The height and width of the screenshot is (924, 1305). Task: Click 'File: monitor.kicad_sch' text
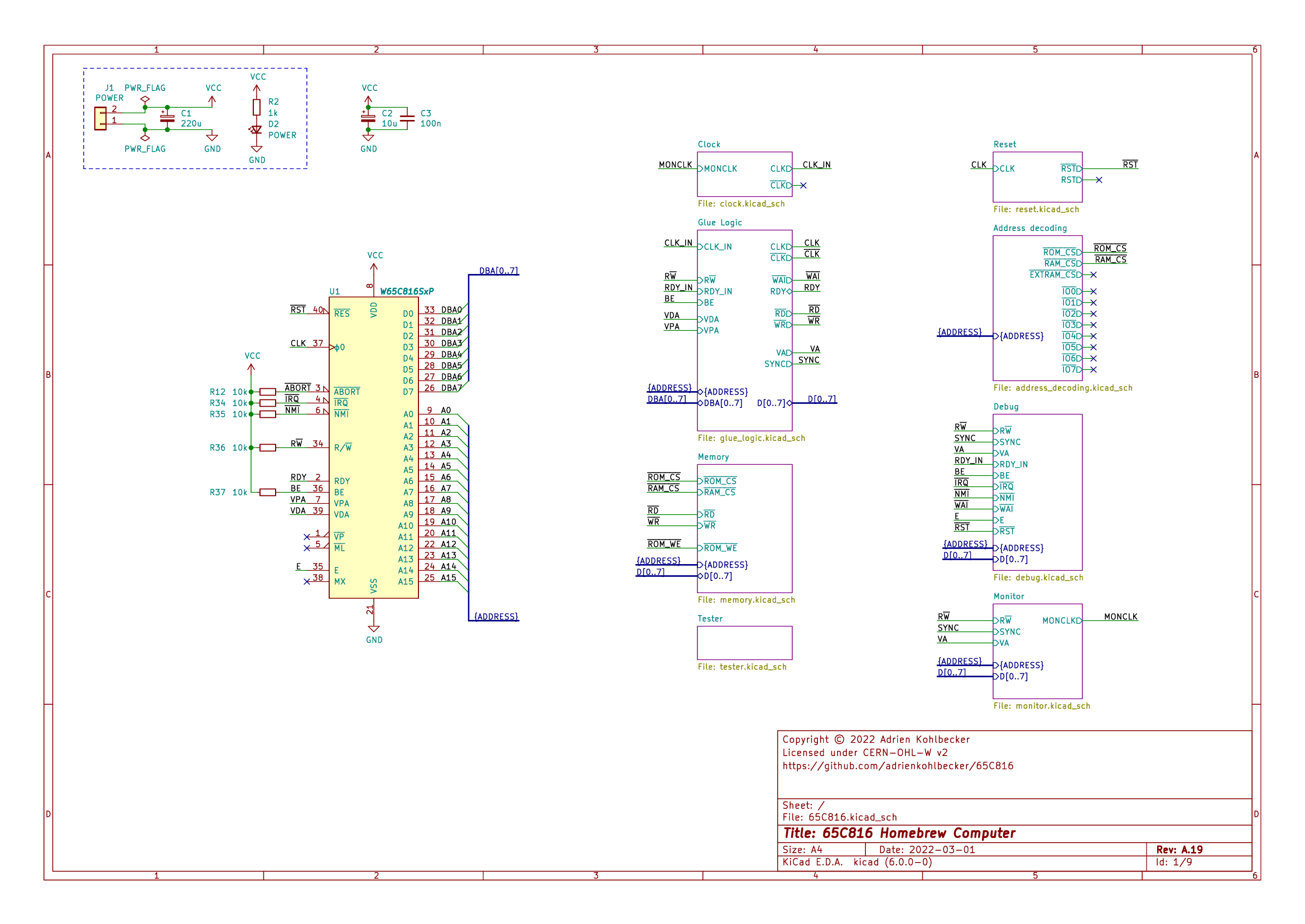pos(1041,706)
